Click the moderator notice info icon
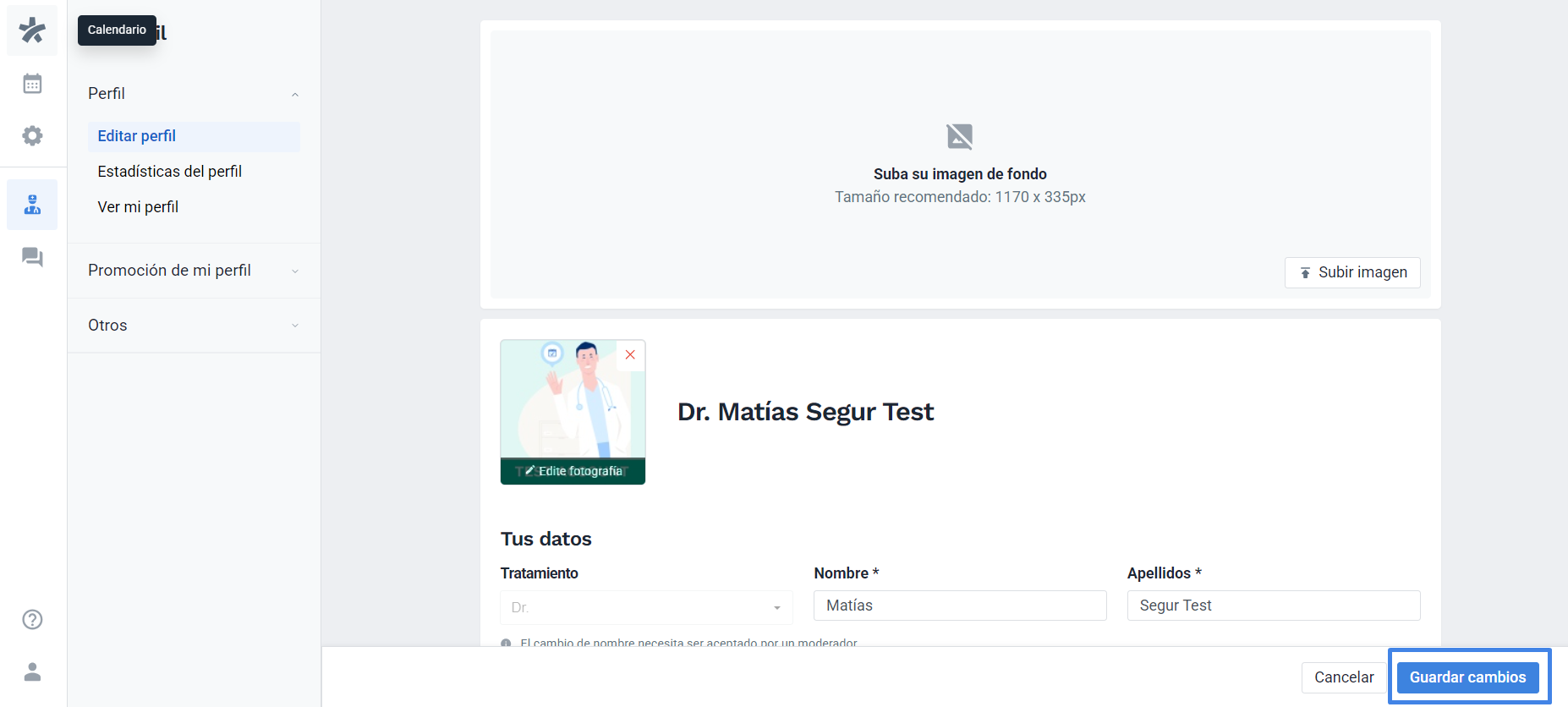The image size is (1568, 707). click(506, 643)
